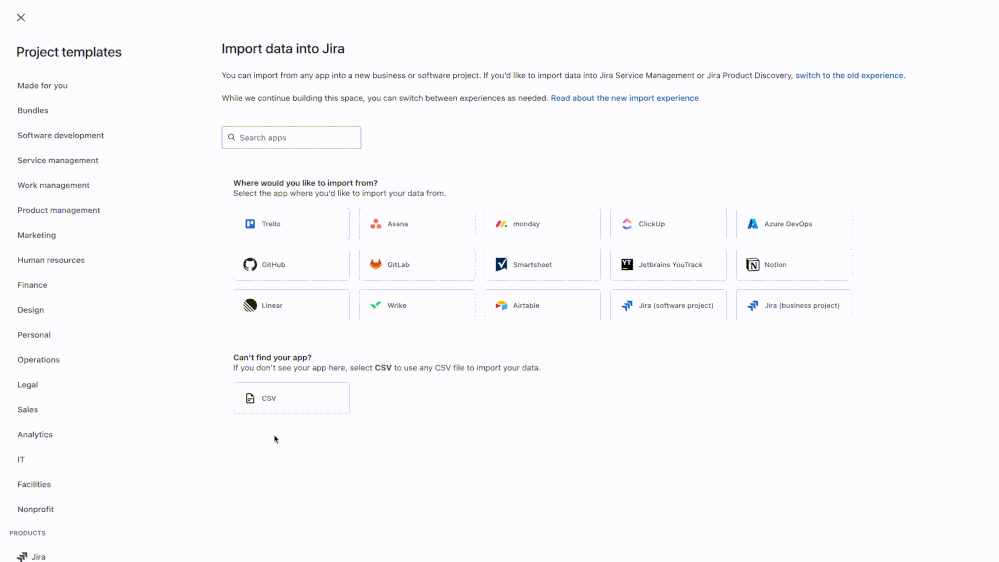Close the project templates dialog
Image resolution: width=999 pixels, height=562 pixels.
tap(21, 18)
